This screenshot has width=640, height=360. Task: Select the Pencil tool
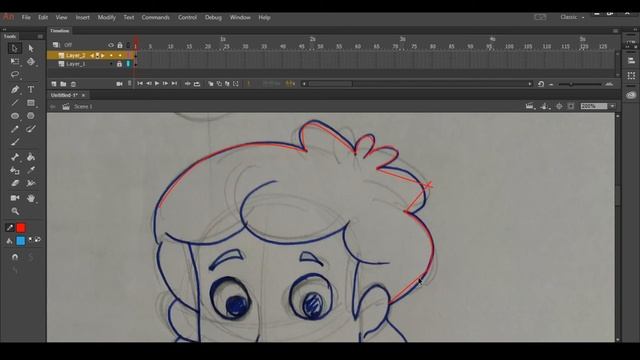(15, 129)
